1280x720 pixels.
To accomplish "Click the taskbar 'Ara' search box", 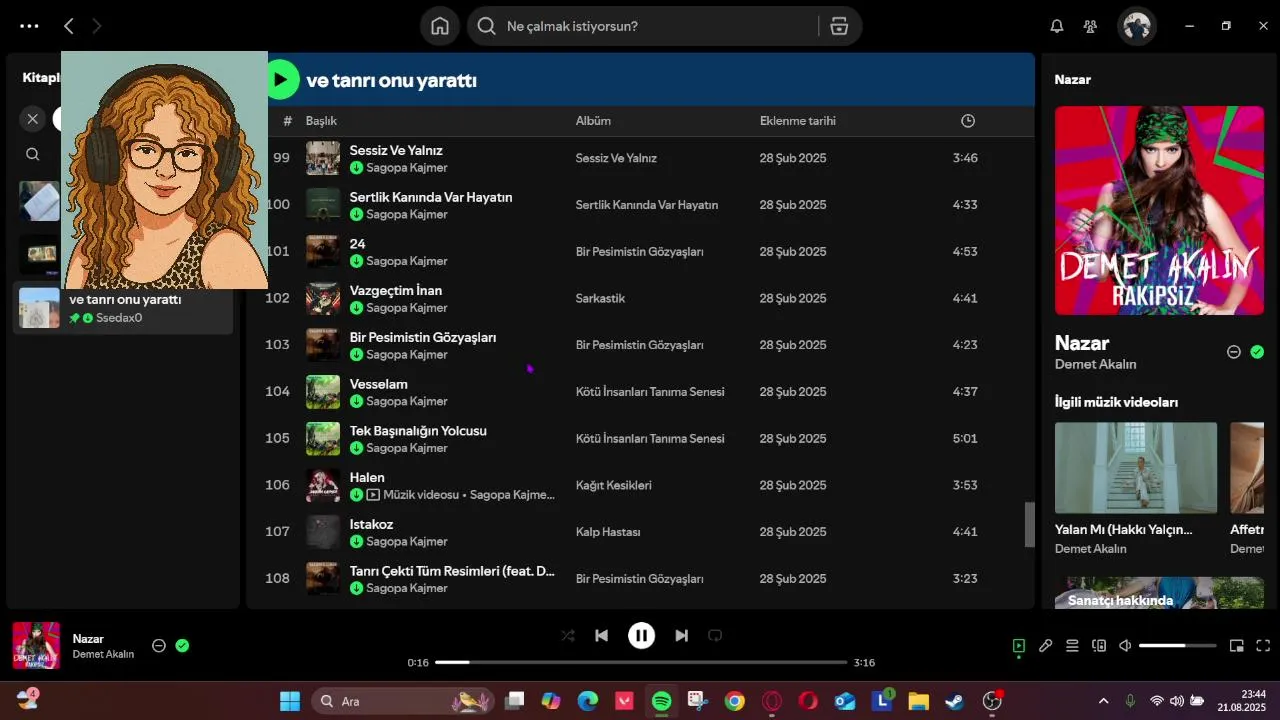I will point(404,701).
